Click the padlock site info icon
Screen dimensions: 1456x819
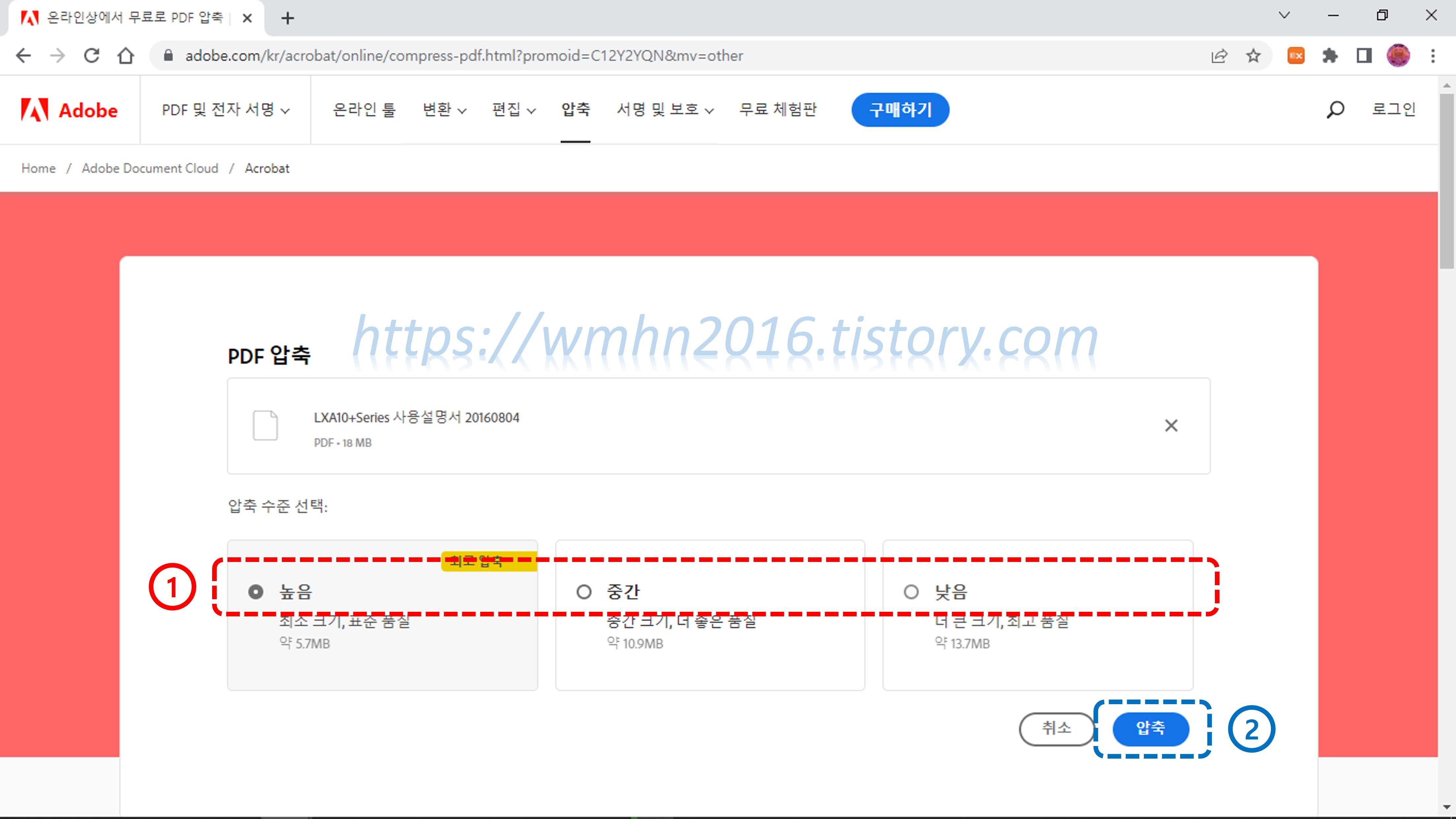pyautogui.click(x=168, y=55)
